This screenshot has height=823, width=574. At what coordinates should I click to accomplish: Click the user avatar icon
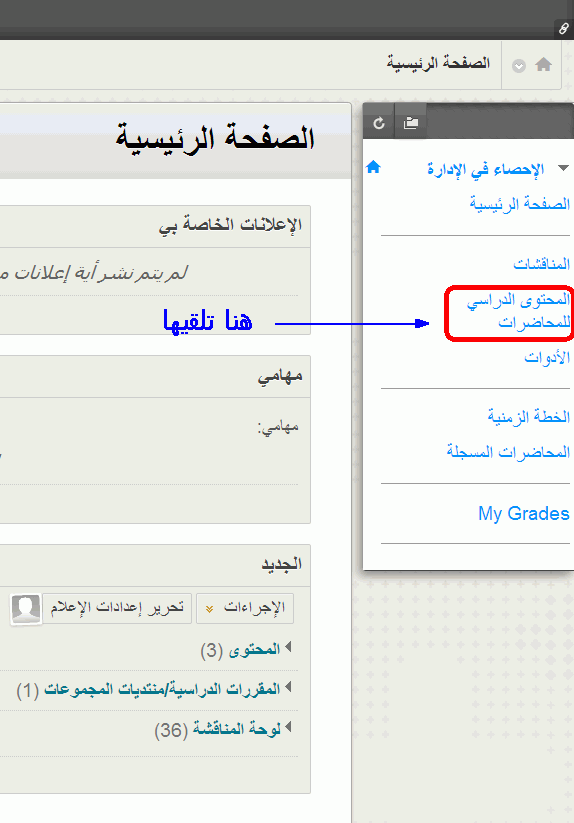pyautogui.click(x=26, y=609)
